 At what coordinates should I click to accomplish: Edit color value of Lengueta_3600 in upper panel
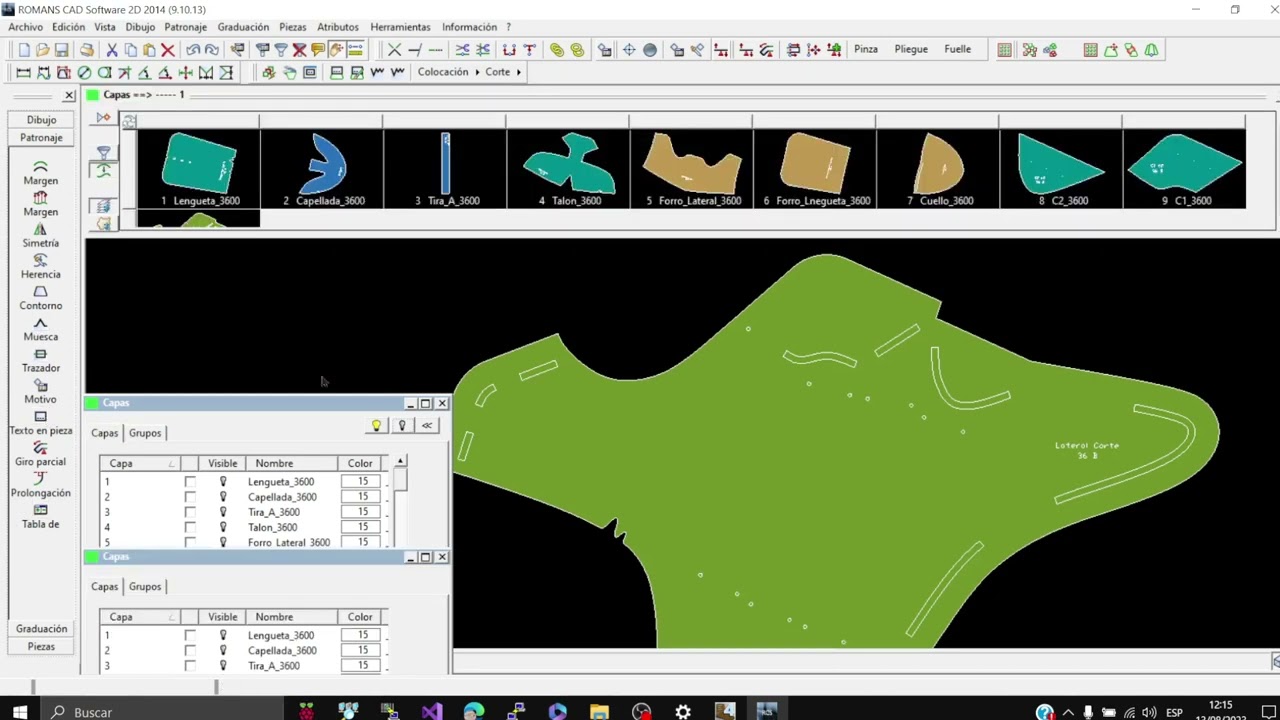[363, 482]
